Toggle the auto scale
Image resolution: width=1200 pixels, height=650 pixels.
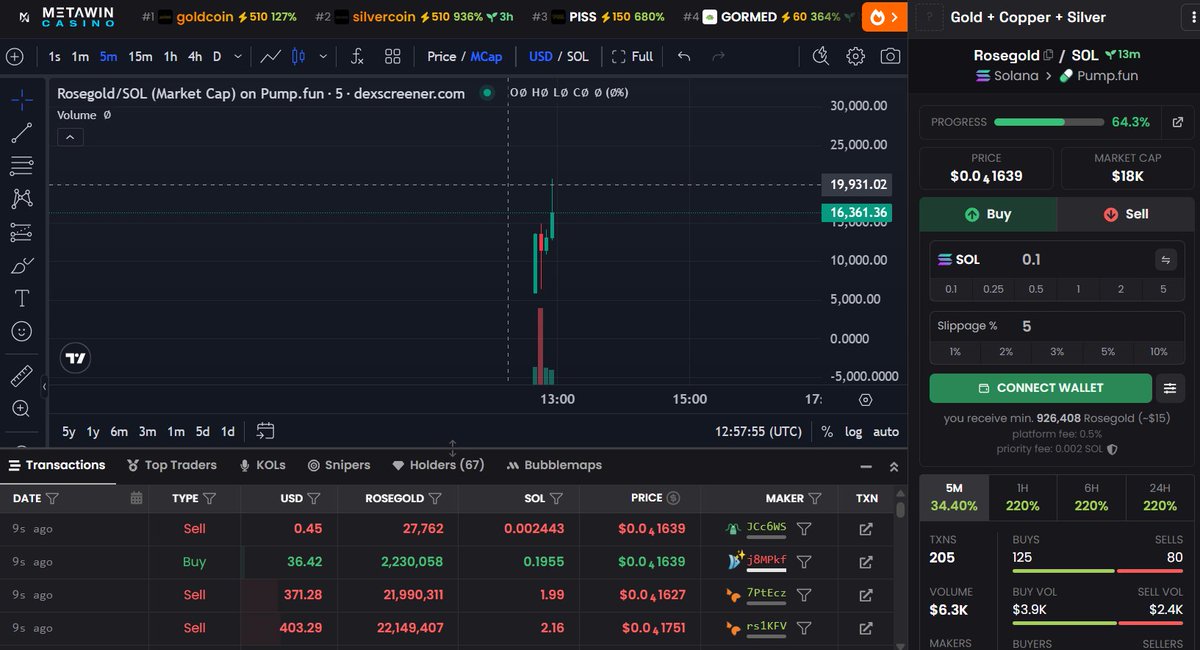point(886,432)
